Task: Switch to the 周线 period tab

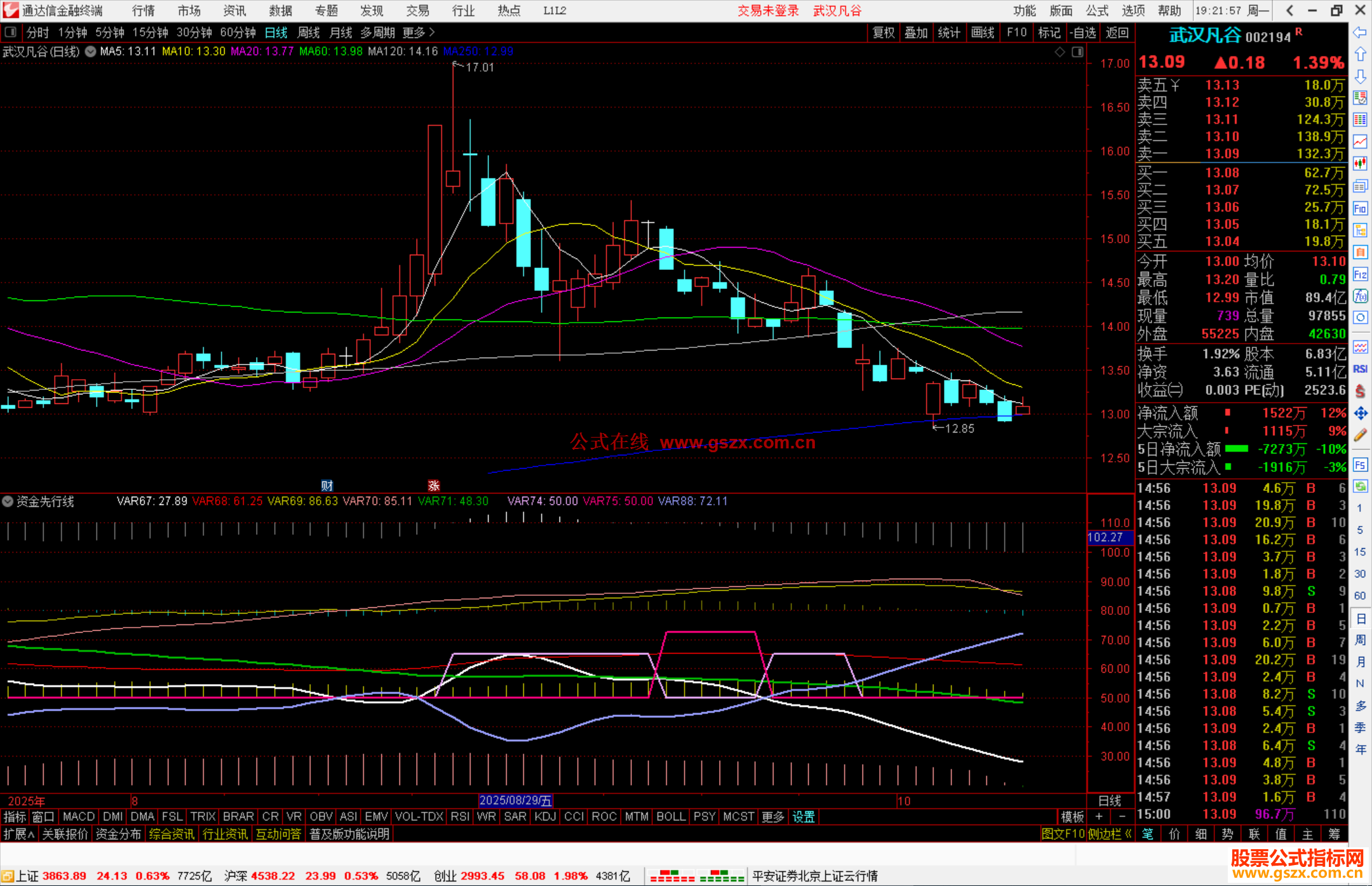Action: pos(309,32)
